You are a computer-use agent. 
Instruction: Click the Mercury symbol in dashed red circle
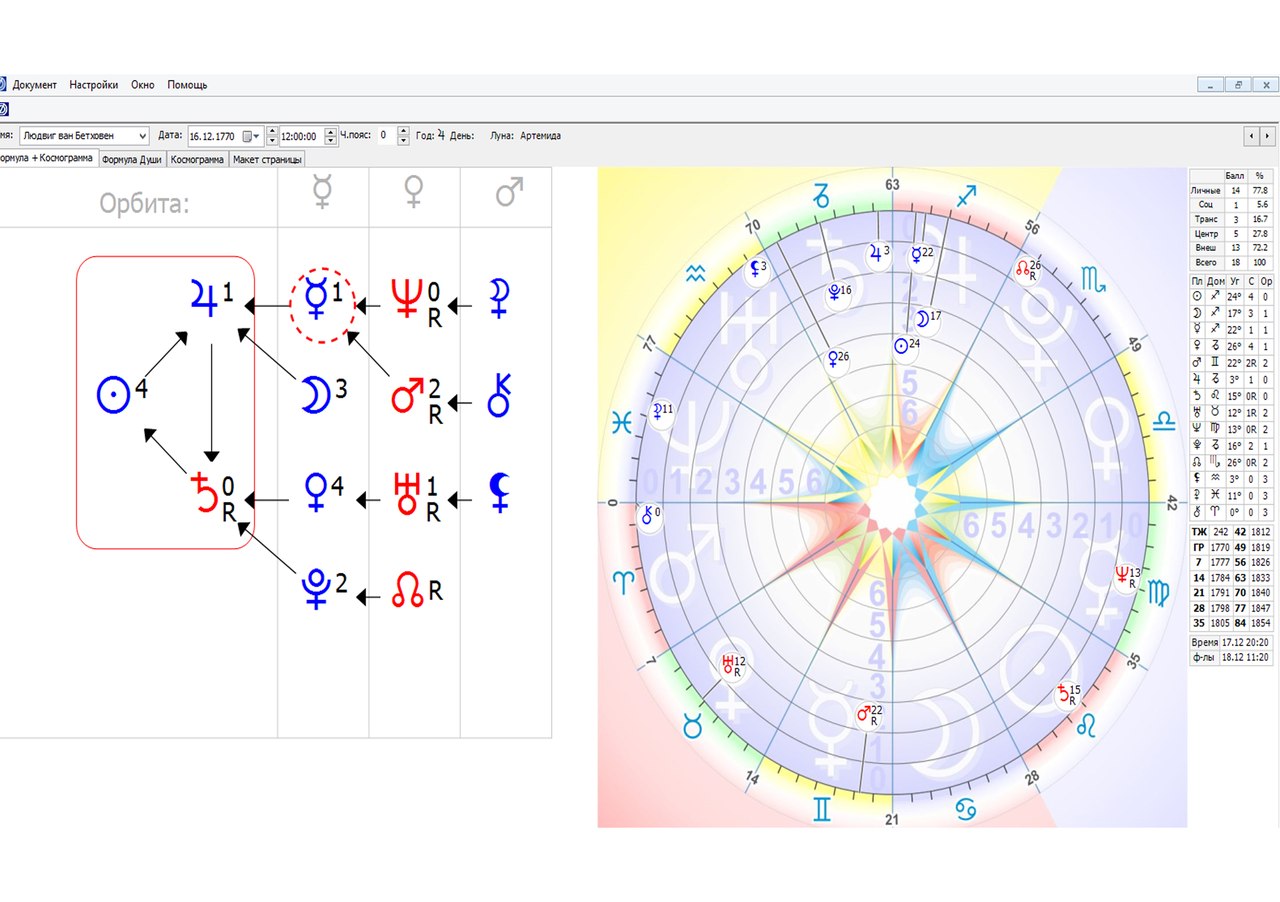pyautogui.click(x=316, y=299)
